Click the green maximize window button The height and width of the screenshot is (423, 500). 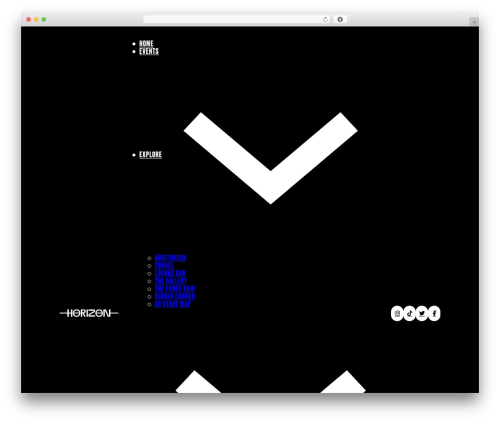pos(44,20)
